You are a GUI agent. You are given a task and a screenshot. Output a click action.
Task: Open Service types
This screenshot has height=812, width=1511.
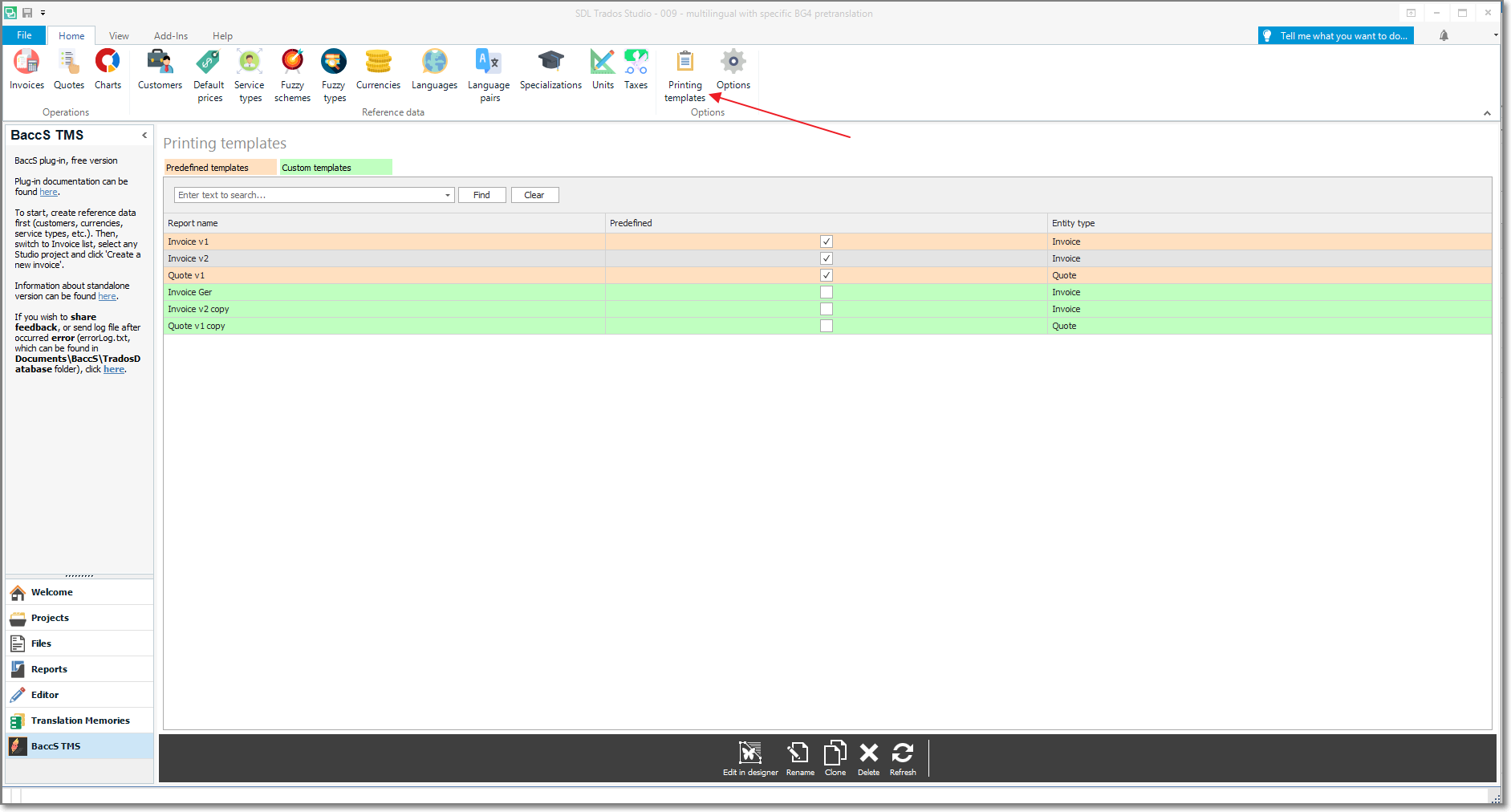coord(250,76)
